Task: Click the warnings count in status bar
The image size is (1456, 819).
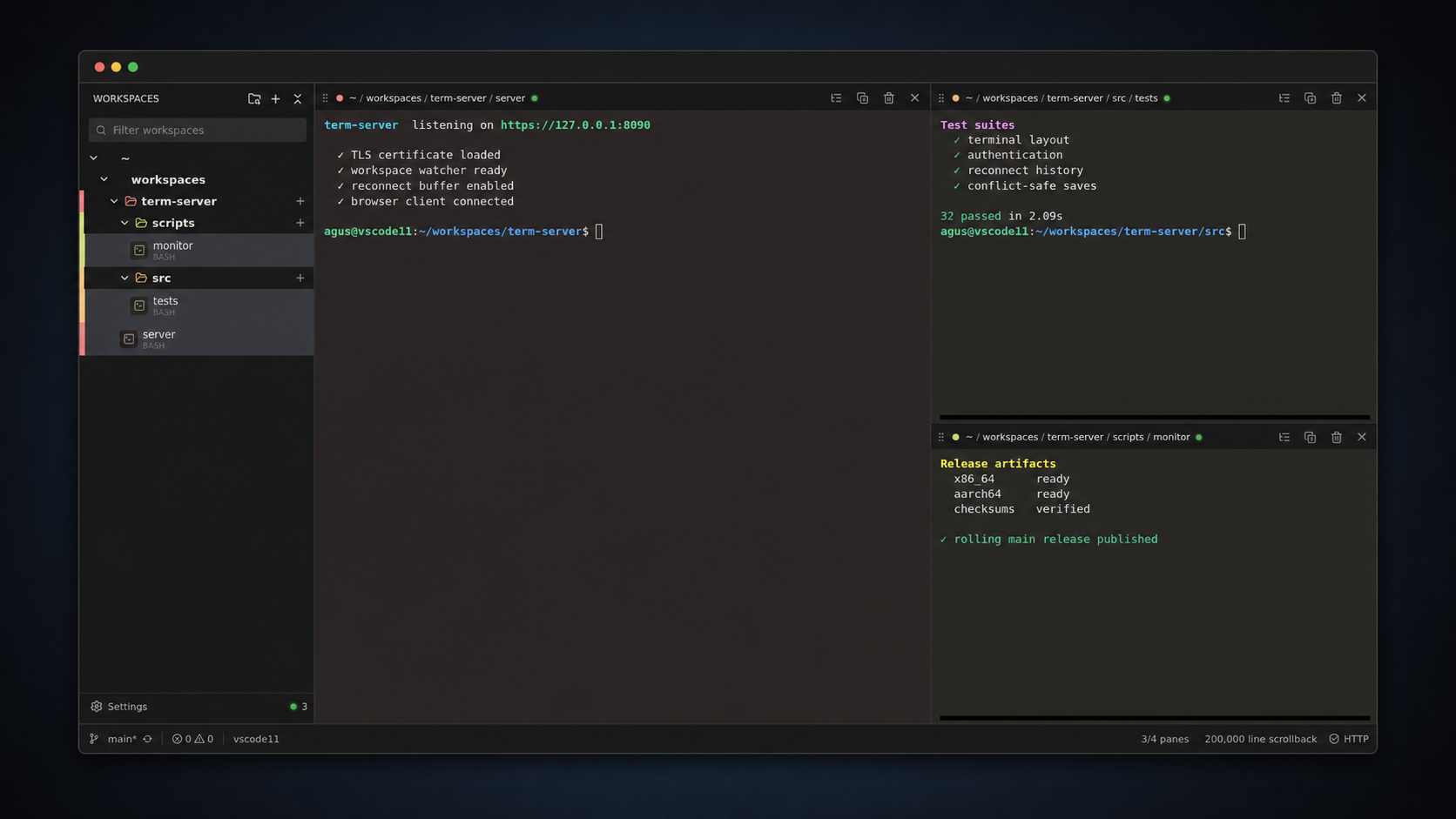Action: coord(204,739)
